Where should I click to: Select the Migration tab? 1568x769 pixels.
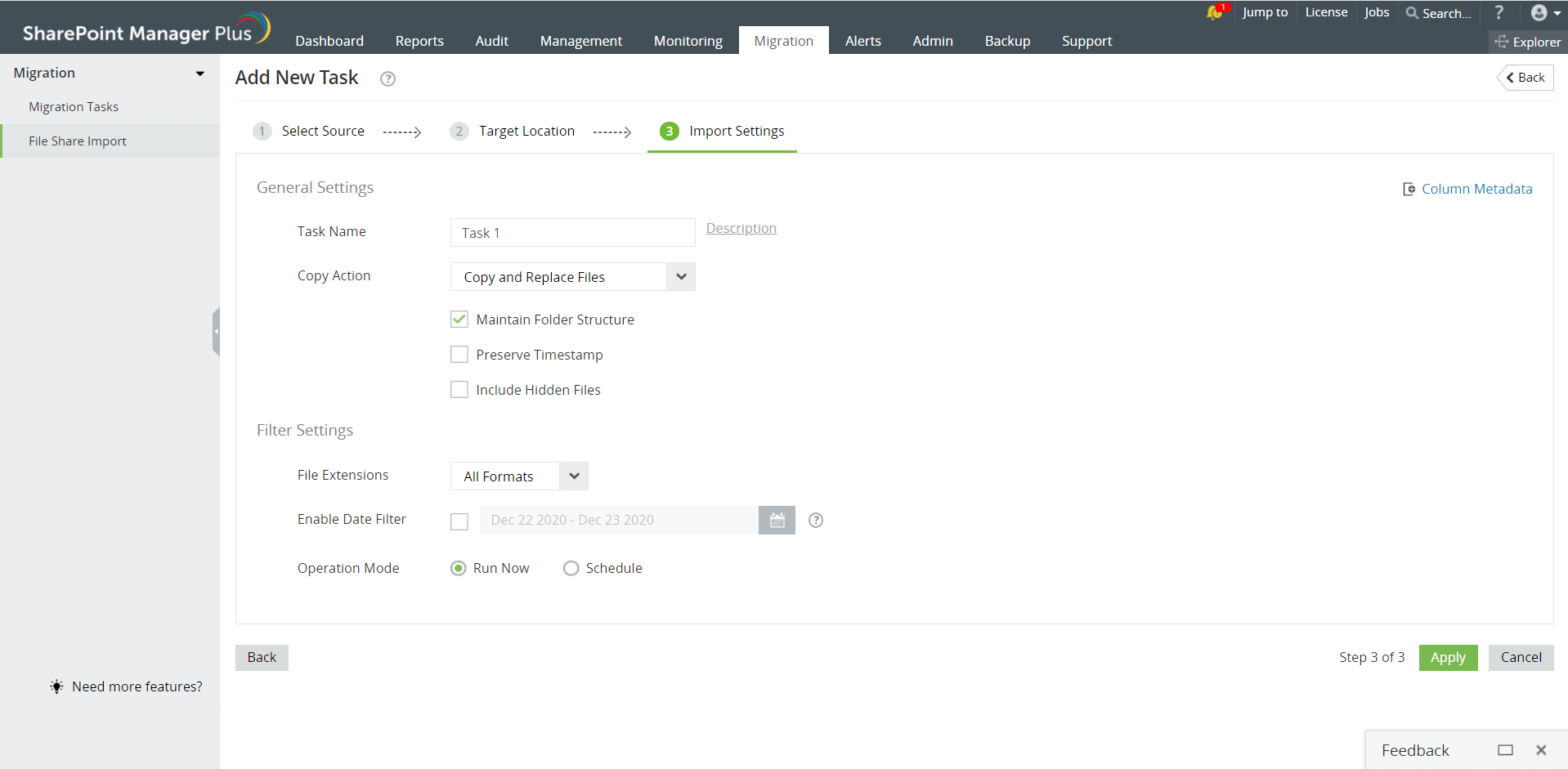pyautogui.click(x=784, y=41)
